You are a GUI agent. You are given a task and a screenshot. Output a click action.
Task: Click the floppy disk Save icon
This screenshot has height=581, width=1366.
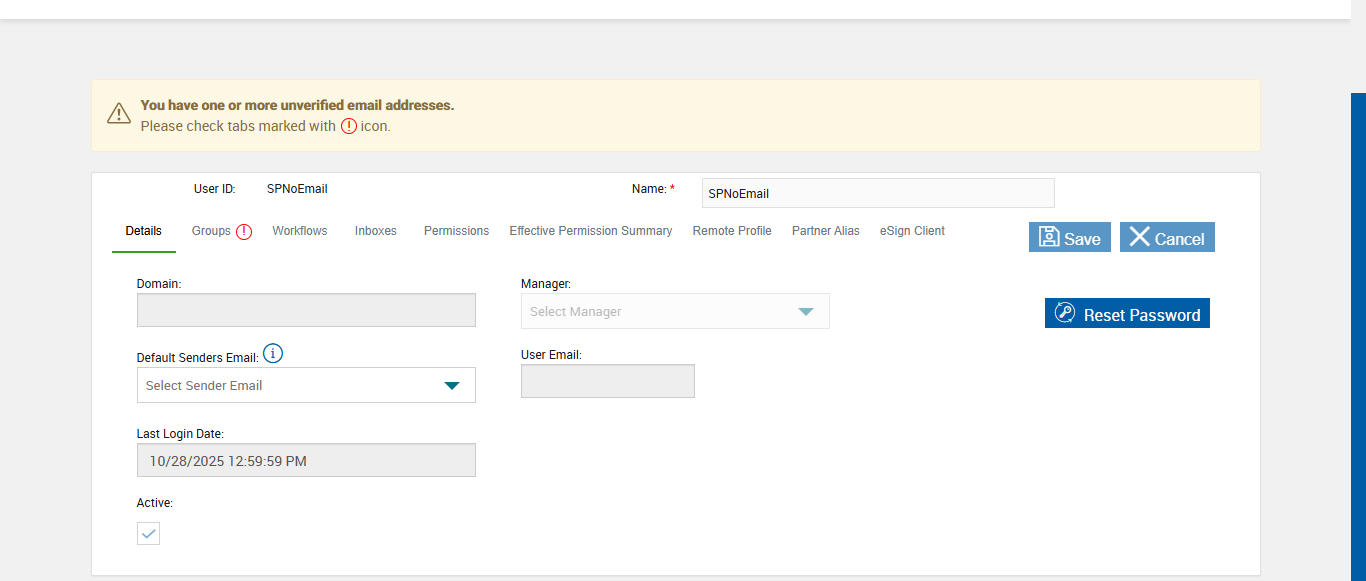click(1049, 237)
